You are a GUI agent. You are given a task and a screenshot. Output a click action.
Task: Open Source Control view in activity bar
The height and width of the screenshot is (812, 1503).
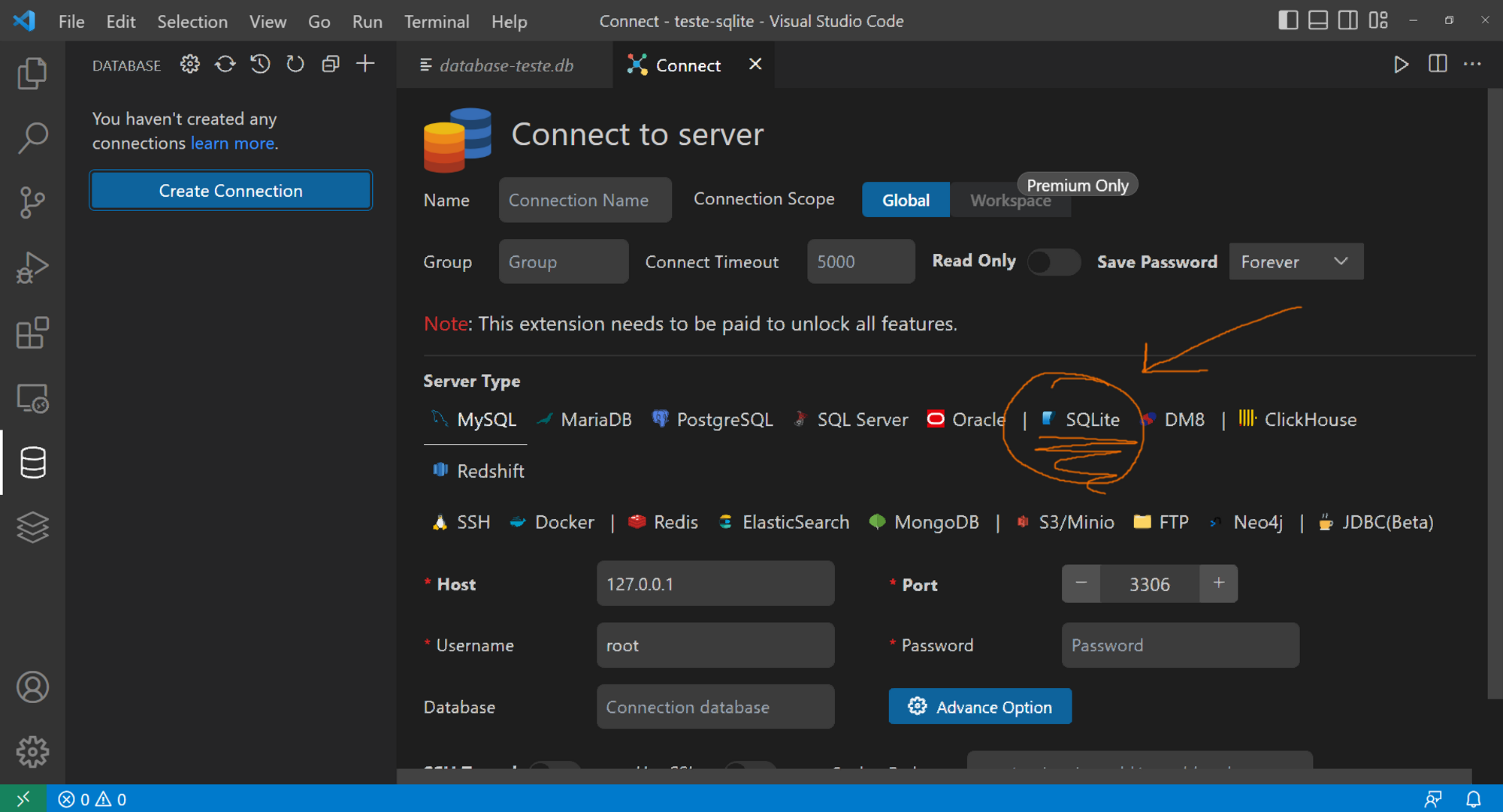pyautogui.click(x=32, y=202)
